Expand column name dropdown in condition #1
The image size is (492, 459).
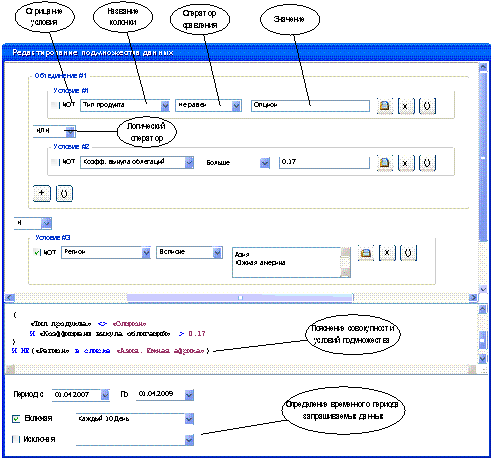(x=165, y=106)
